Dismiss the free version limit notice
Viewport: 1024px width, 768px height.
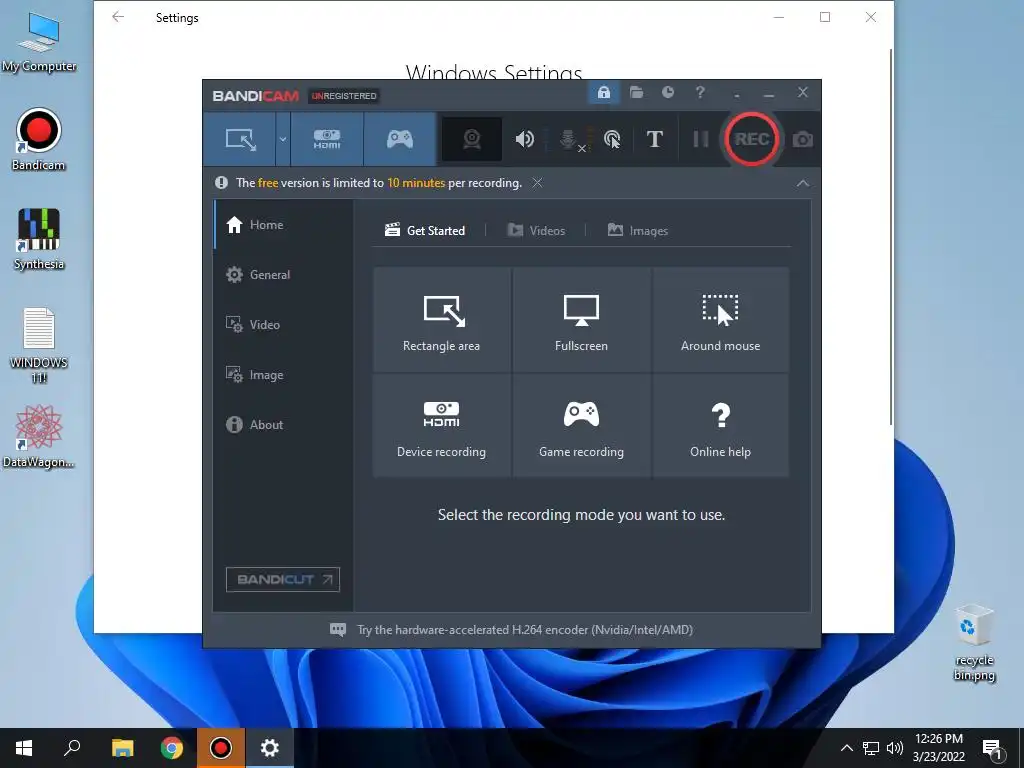click(x=537, y=183)
